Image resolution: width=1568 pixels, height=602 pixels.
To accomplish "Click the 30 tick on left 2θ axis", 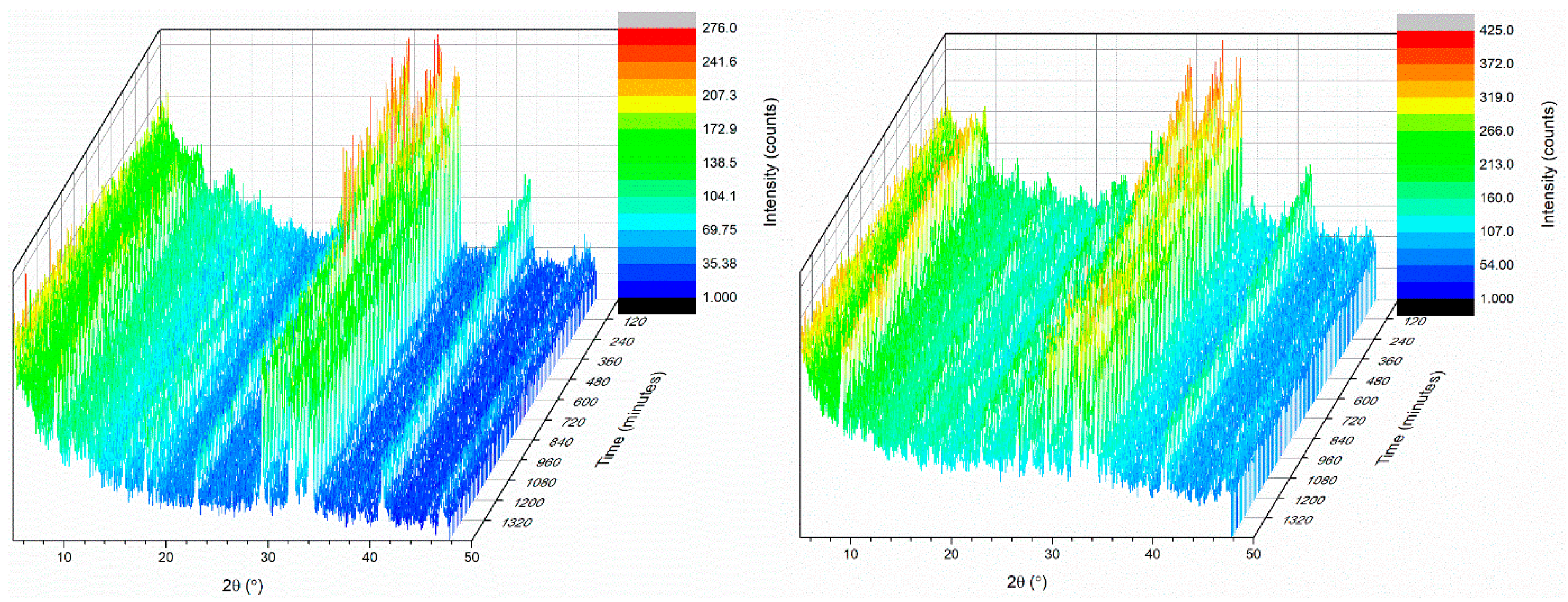I will click(x=268, y=557).
